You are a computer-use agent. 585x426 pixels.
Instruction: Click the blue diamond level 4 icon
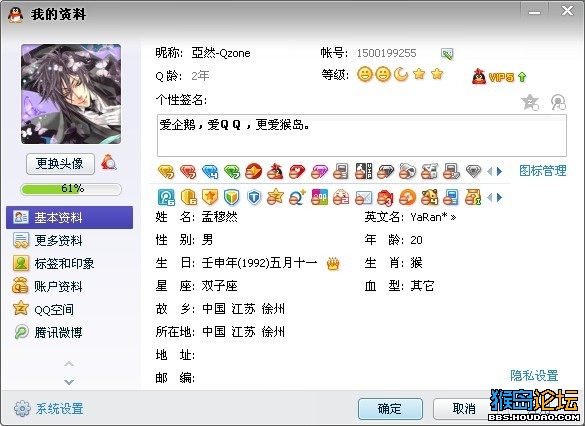pos(210,172)
